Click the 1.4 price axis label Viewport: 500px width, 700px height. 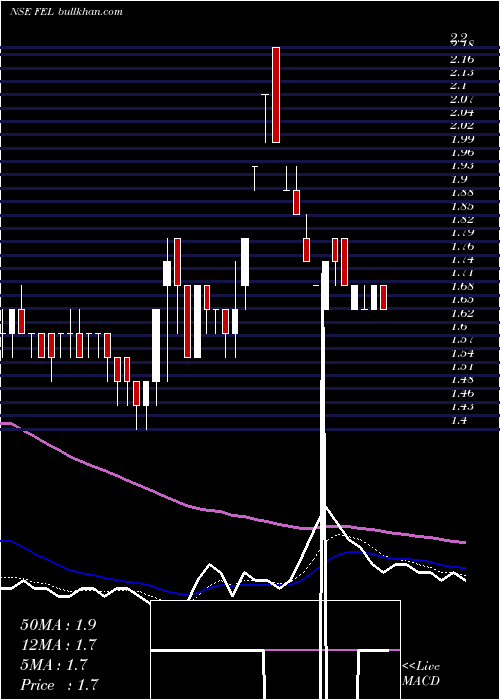coord(458,421)
